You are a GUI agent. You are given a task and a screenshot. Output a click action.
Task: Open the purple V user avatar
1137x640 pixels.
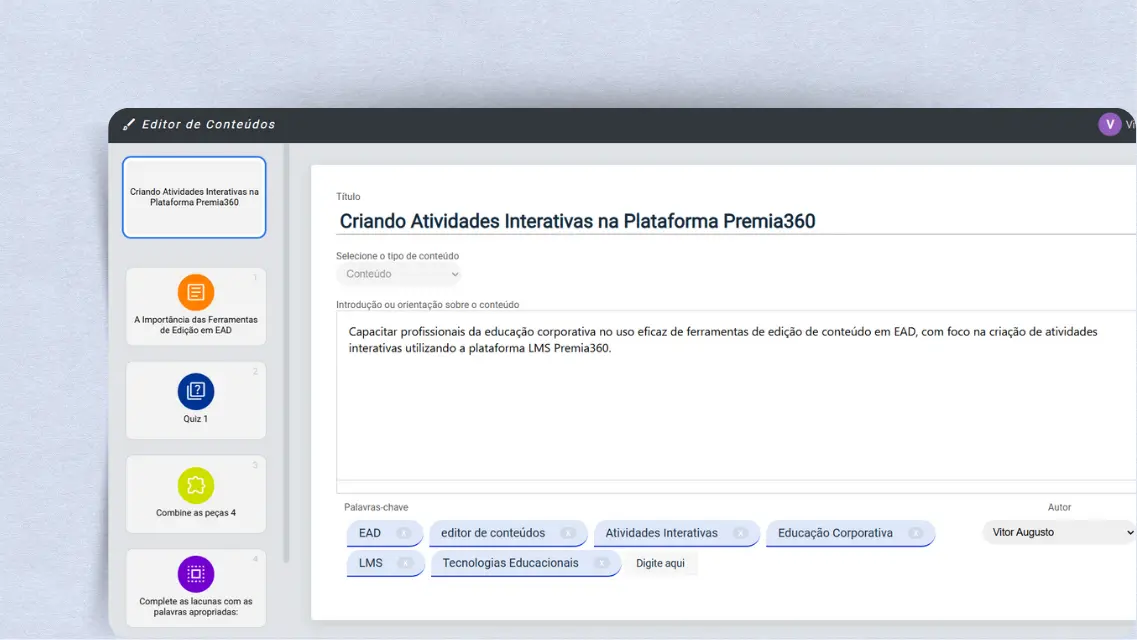(1109, 124)
